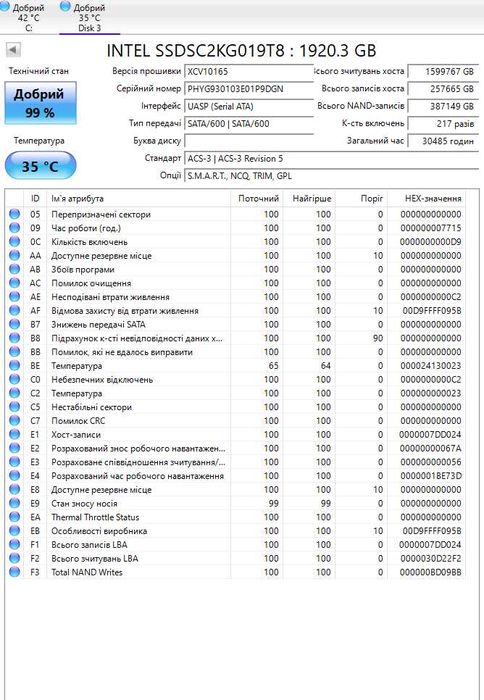484x700 pixels.
Task: Click status icon for F1 Всього записів LBA
Action: (x=15, y=545)
